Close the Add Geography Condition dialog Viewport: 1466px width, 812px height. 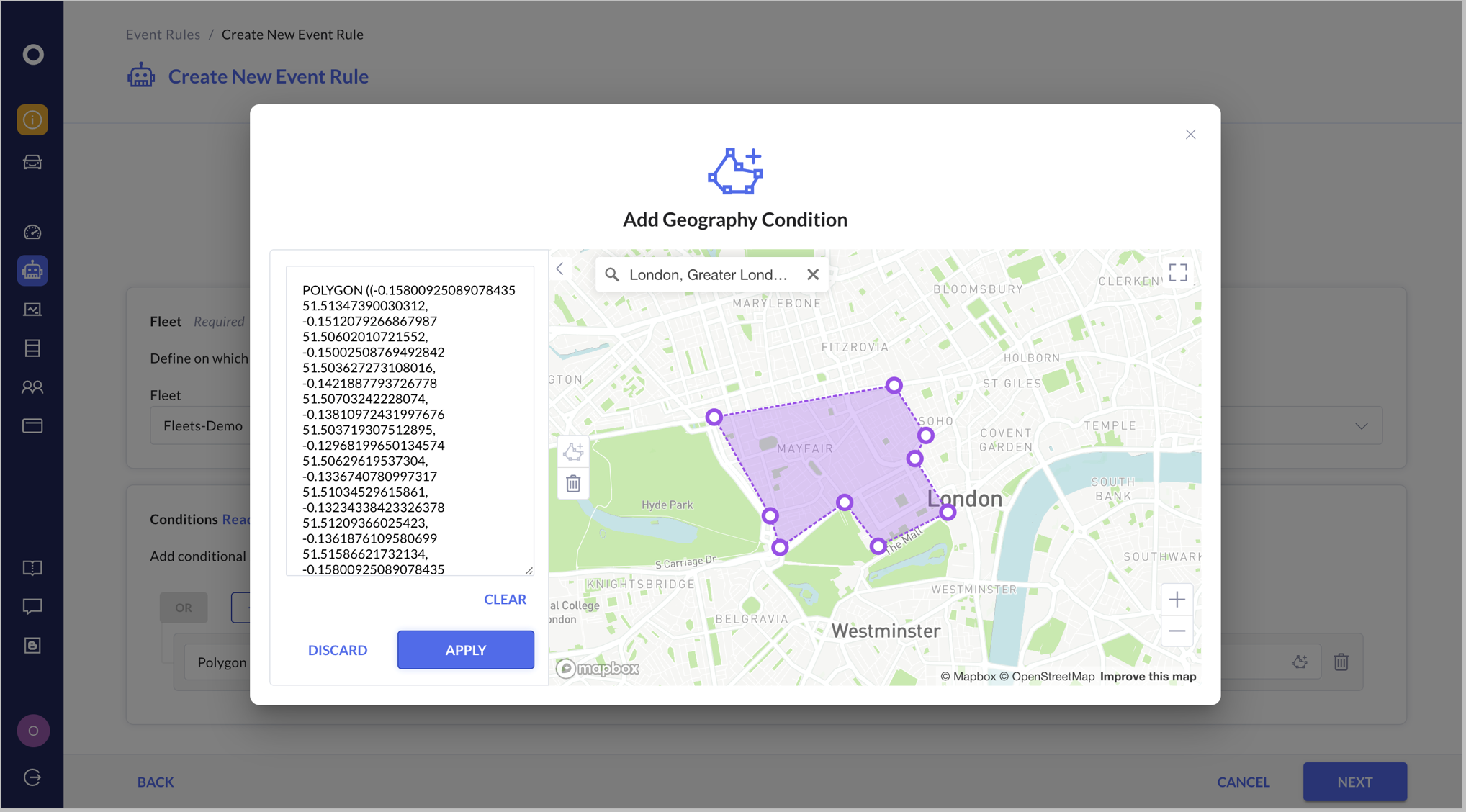click(x=1190, y=135)
